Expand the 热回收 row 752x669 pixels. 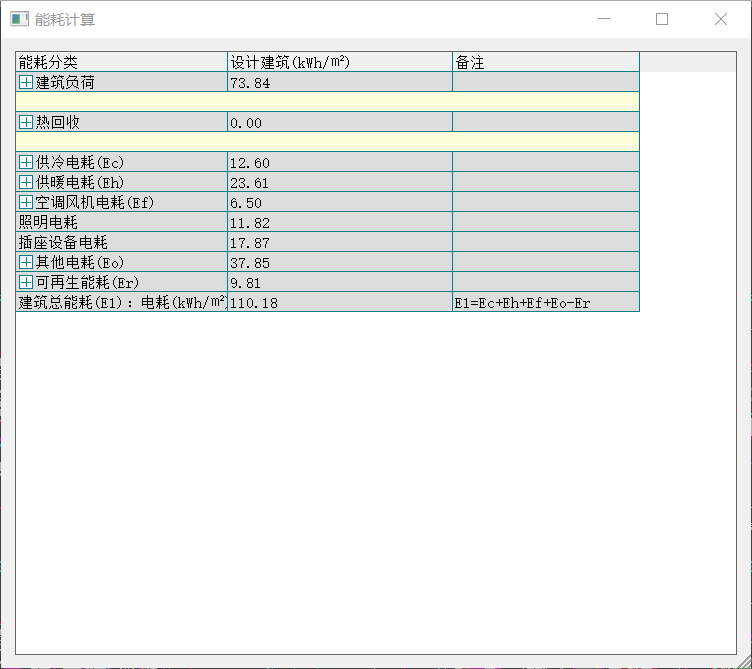tap(26, 123)
